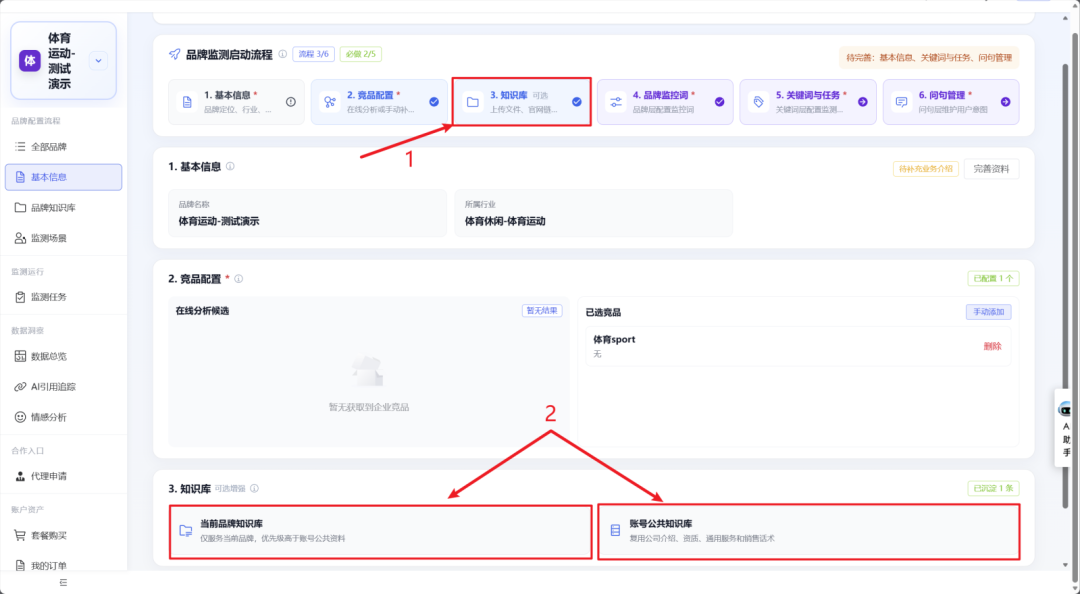
Task: Click completed checkmark on 竞品配置 step
Action: point(434,101)
